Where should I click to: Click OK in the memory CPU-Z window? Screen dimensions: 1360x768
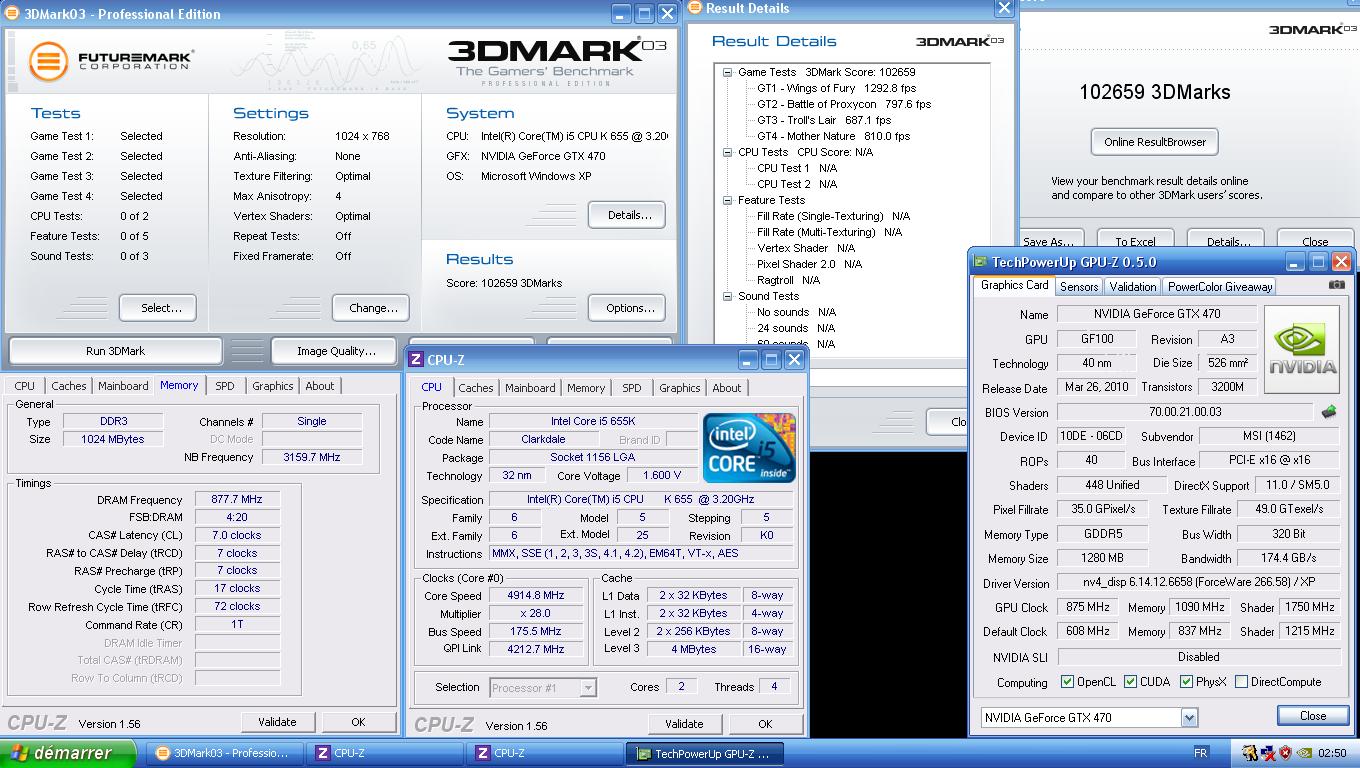[358, 722]
